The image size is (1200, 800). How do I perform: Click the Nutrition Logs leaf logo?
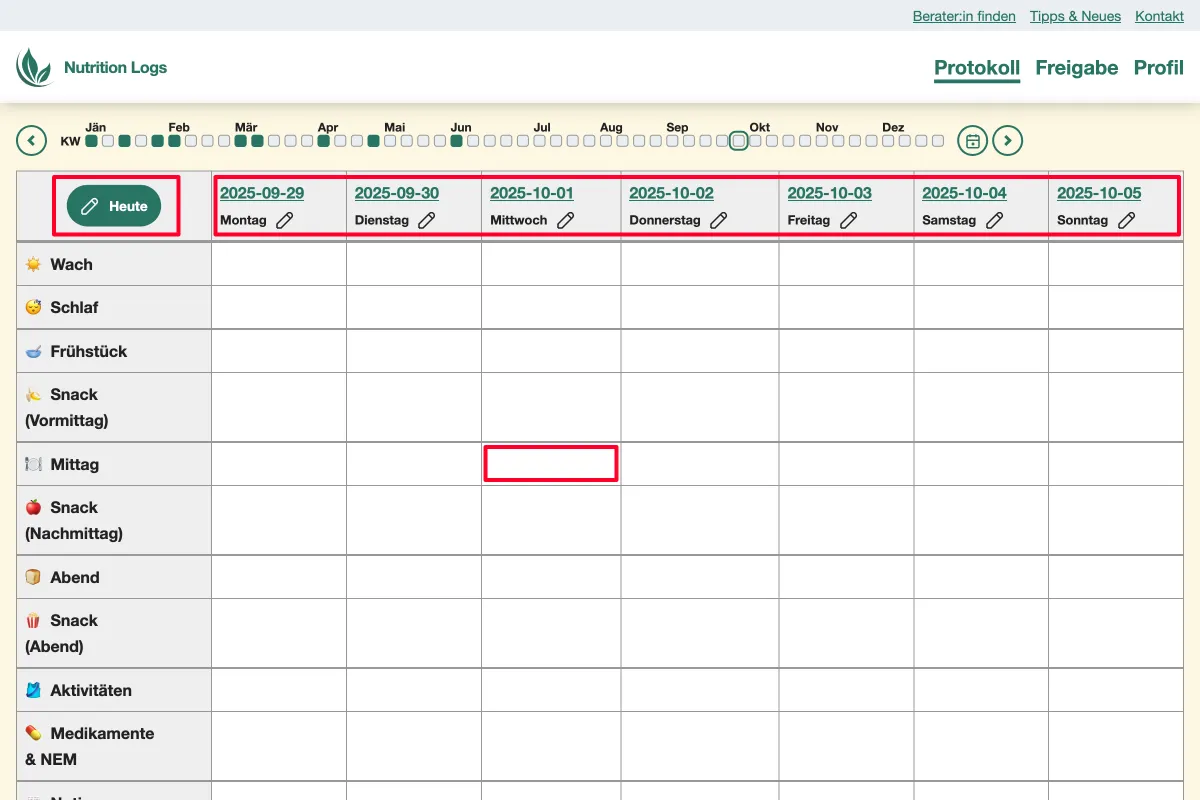coord(34,67)
